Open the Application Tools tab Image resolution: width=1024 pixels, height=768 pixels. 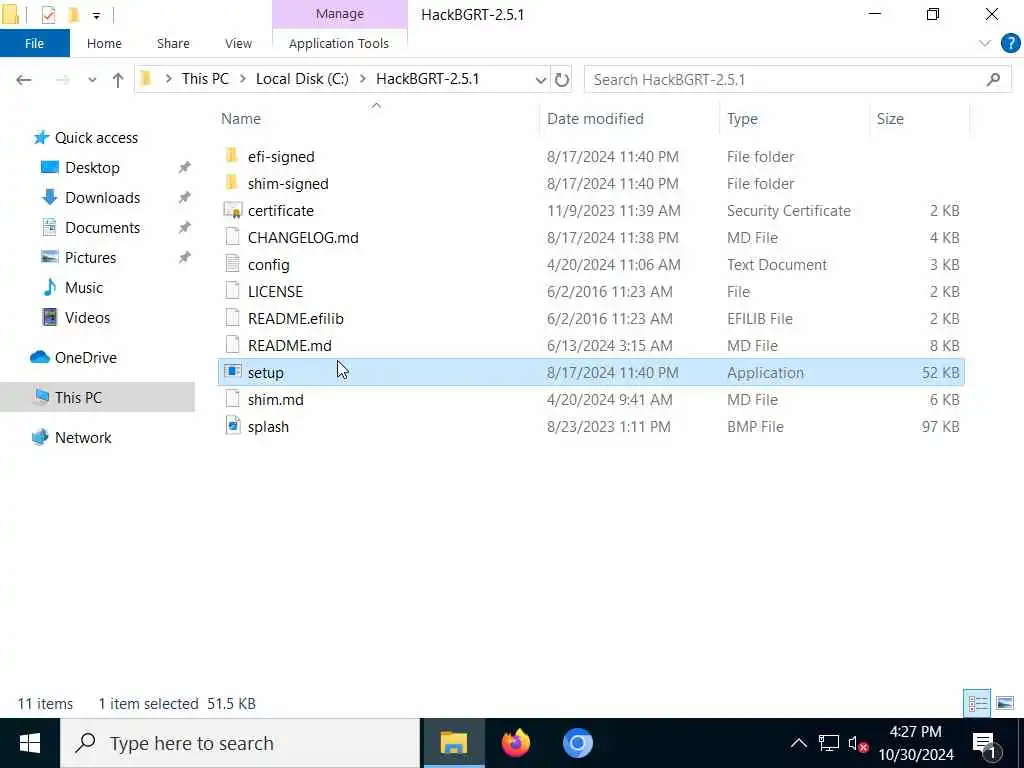pos(339,43)
